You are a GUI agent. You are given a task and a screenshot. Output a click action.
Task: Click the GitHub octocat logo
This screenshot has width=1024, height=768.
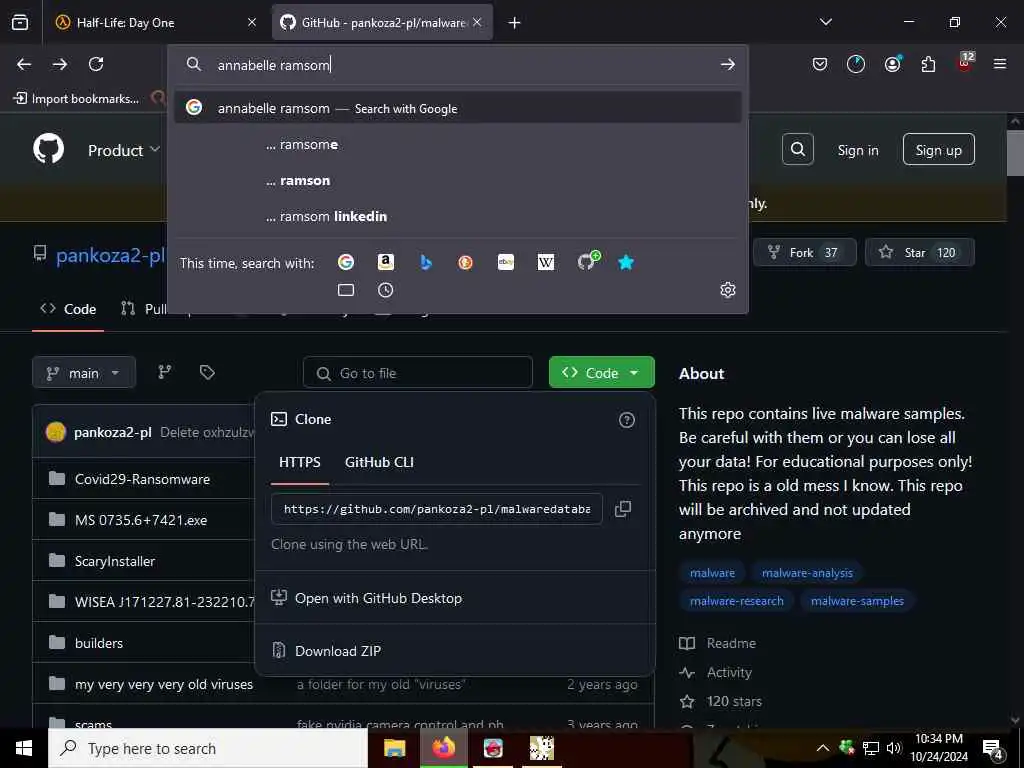[x=49, y=149]
